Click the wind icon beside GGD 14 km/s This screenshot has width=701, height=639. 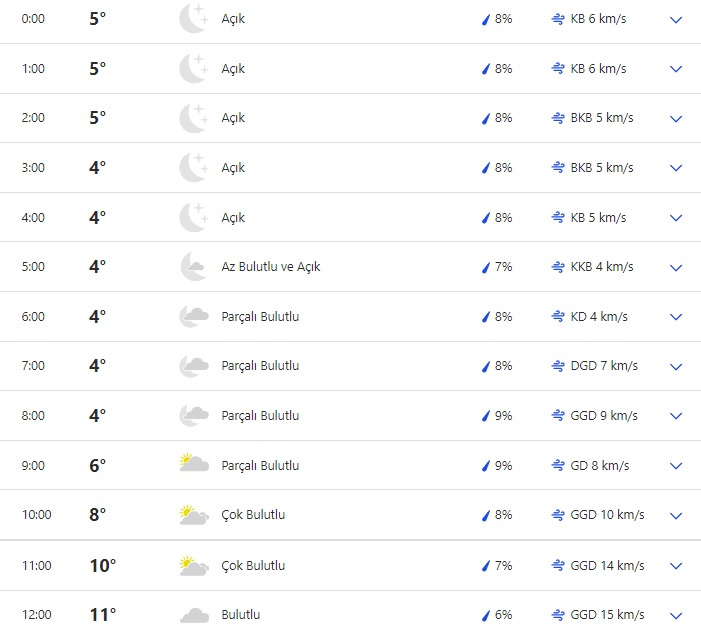click(558, 565)
